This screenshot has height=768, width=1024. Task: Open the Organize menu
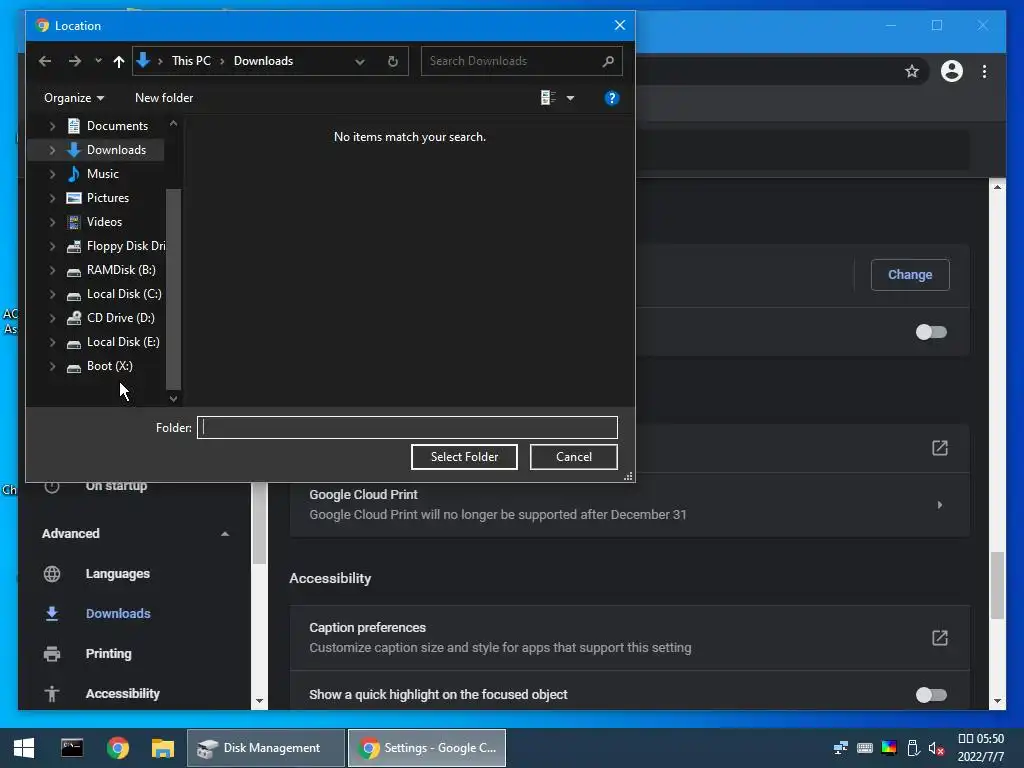(74, 98)
